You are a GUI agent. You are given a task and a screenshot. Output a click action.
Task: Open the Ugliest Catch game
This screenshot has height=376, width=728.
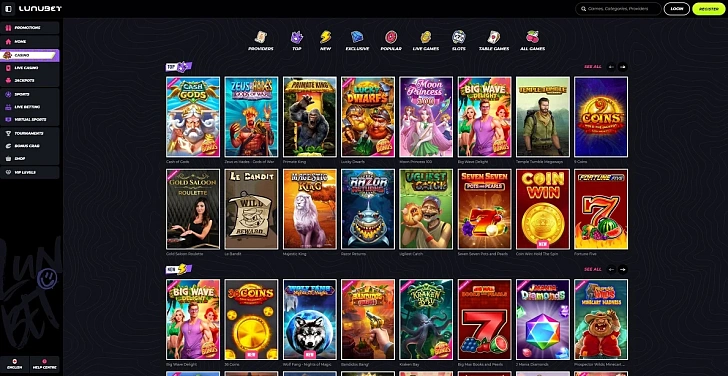tap(426, 209)
